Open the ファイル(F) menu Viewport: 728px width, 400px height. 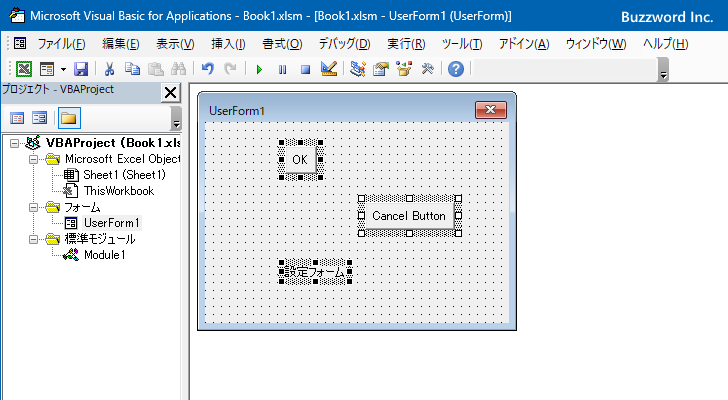(x=61, y=44)
